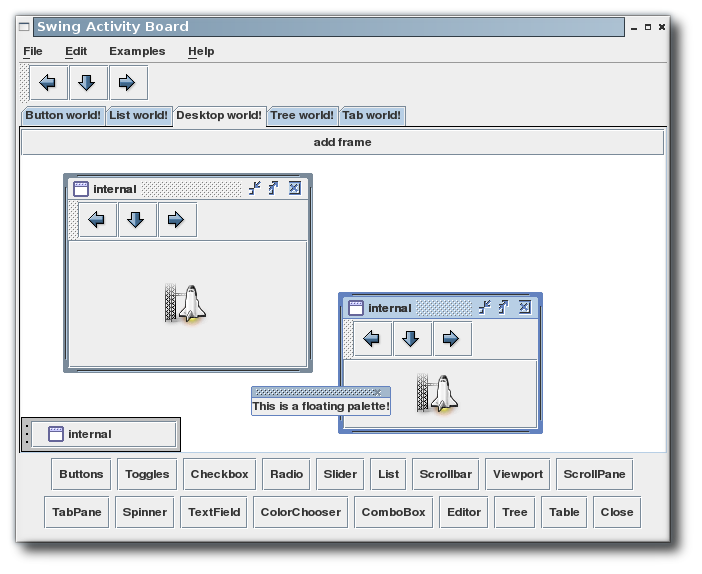Minimize the Swing Activity Board window
702x574 pixels.
[634, 28]
